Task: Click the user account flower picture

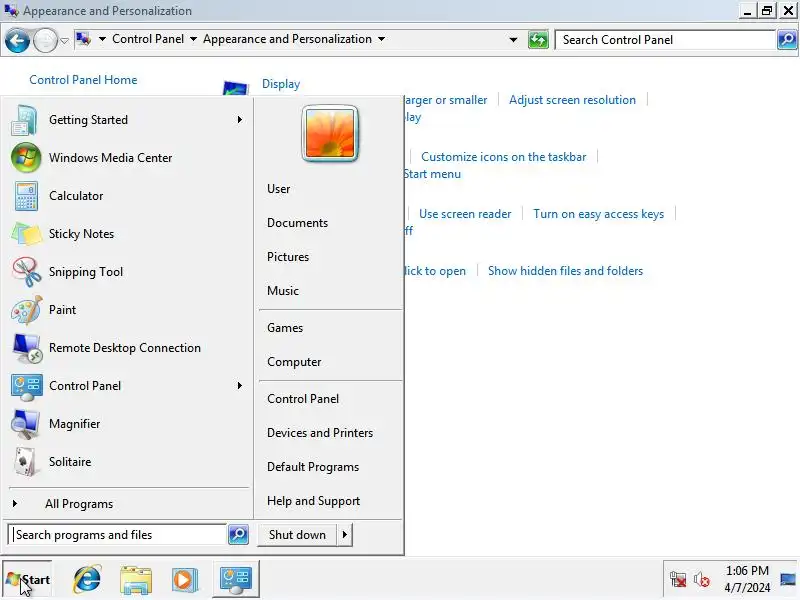Action: pos(330,134)
